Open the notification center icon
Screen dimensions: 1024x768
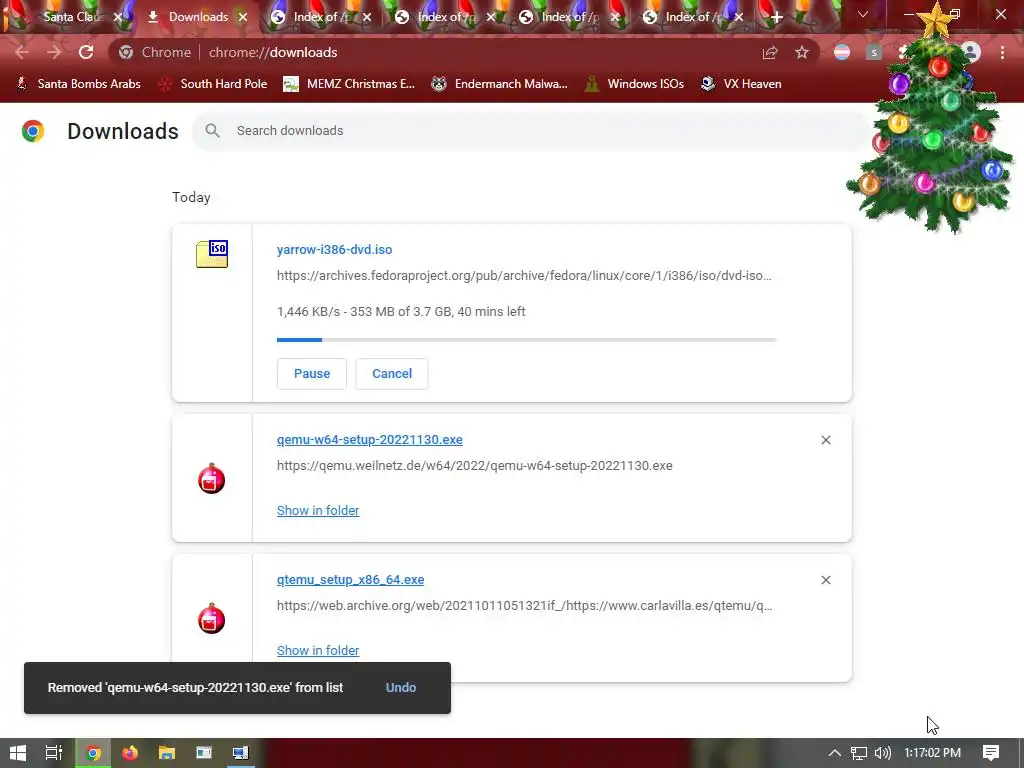991,753
